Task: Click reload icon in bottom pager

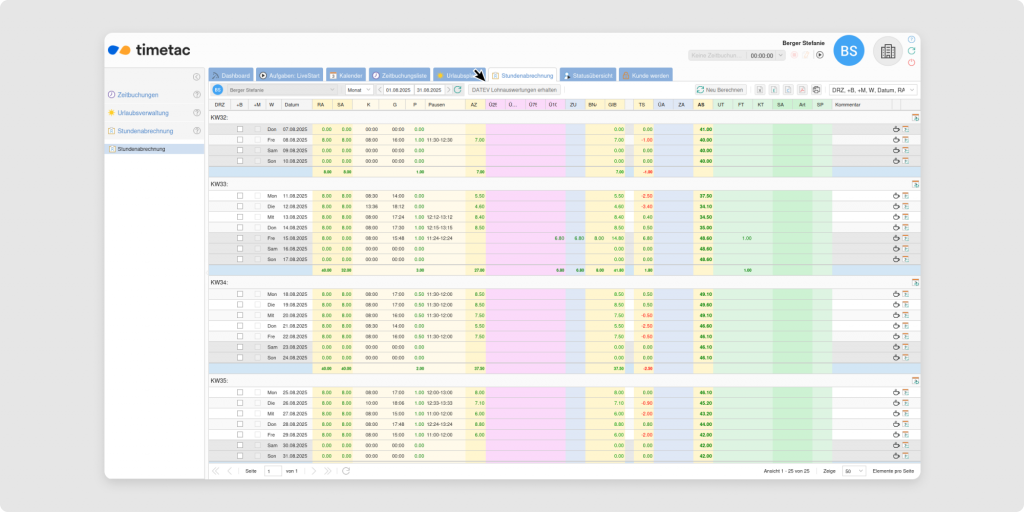Action: click(346, 470)
